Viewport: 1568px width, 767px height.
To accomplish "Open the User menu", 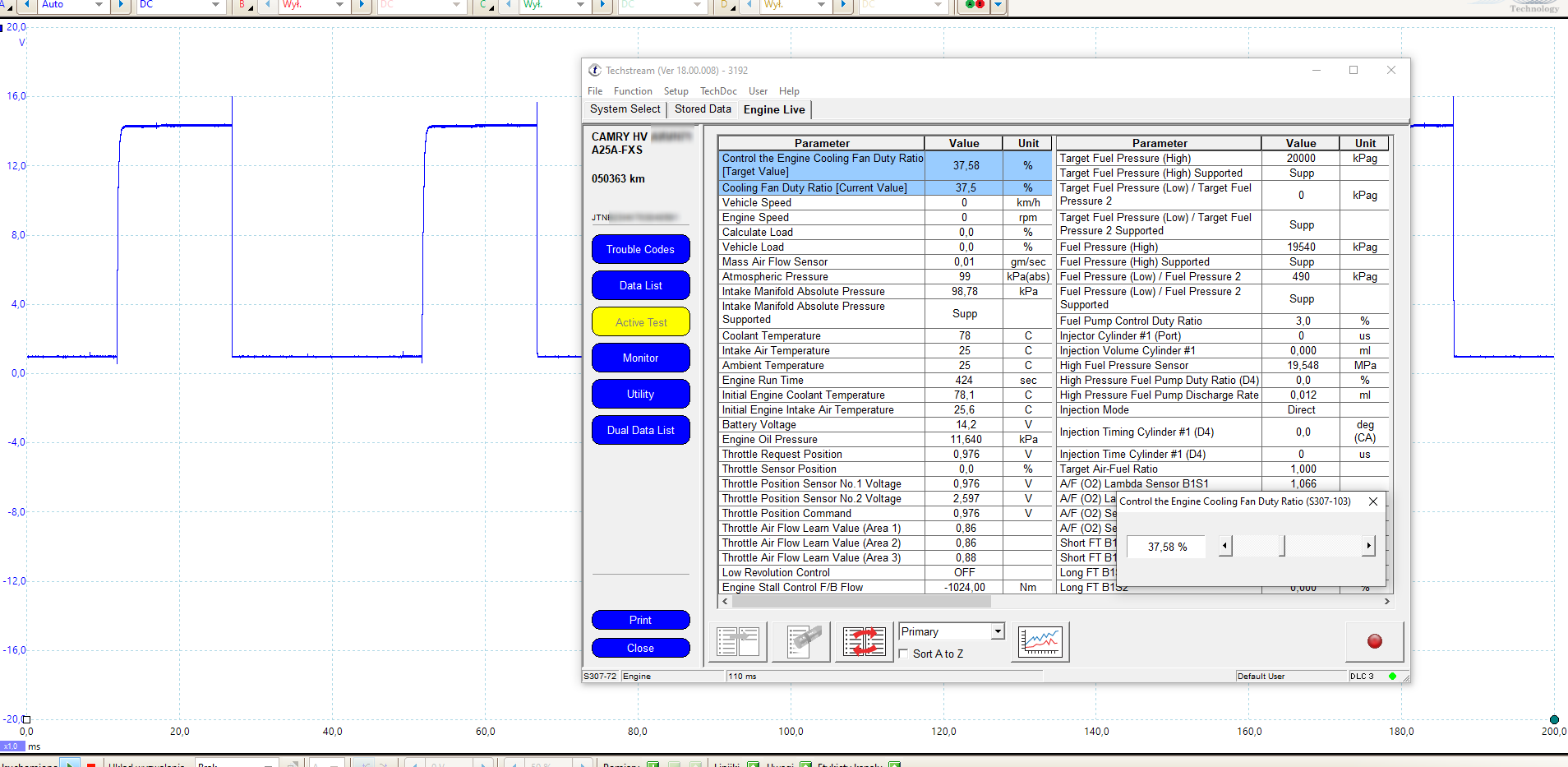I will 758,91.
